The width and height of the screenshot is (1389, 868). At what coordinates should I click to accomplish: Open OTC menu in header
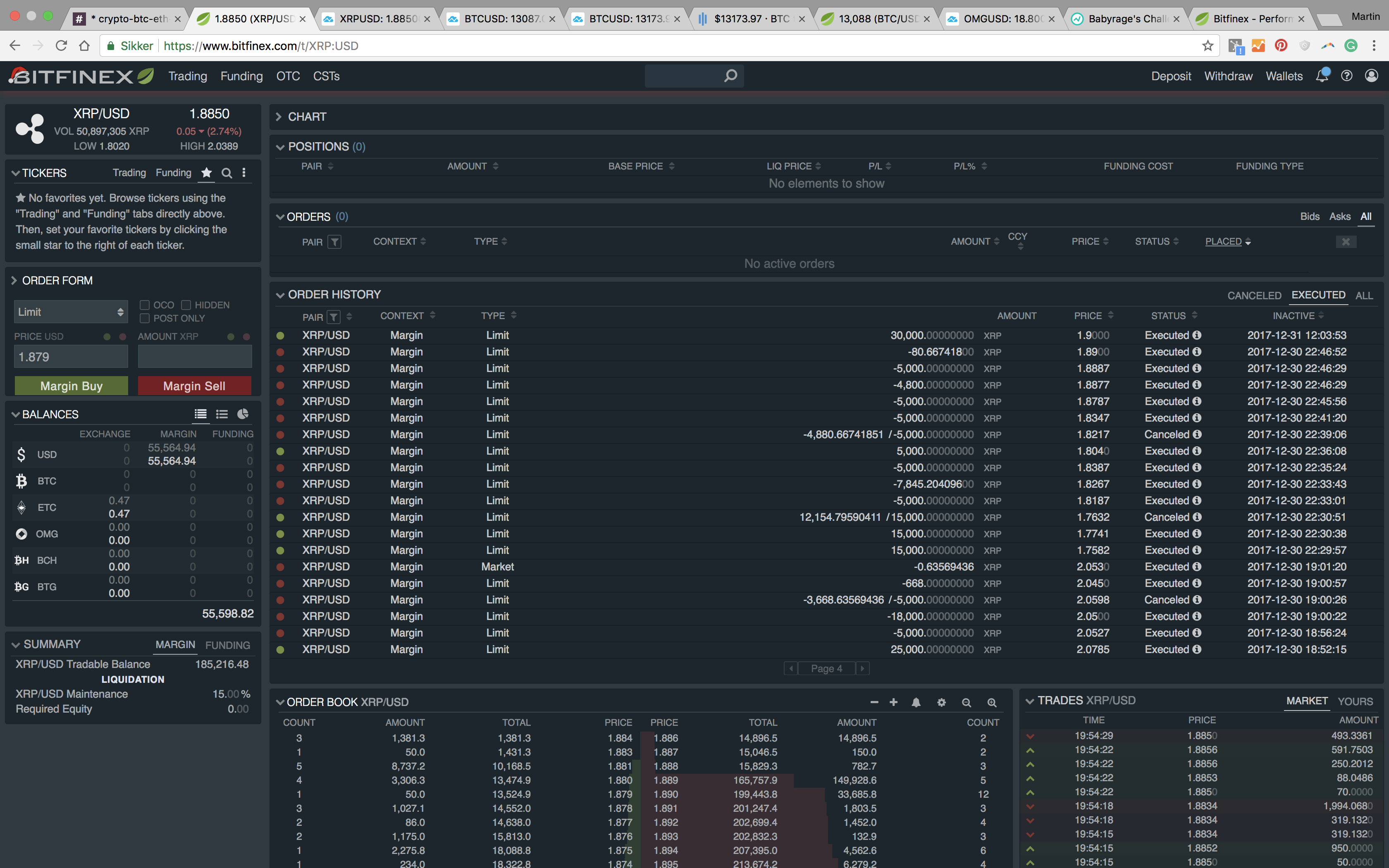[x=288, y=76]
